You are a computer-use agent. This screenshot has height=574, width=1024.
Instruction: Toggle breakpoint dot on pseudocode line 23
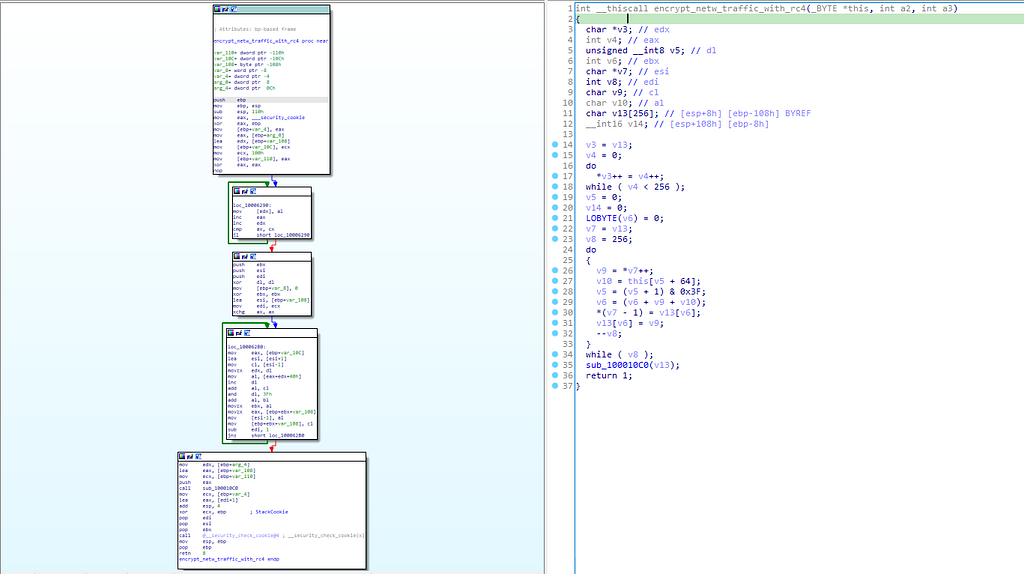555,238
